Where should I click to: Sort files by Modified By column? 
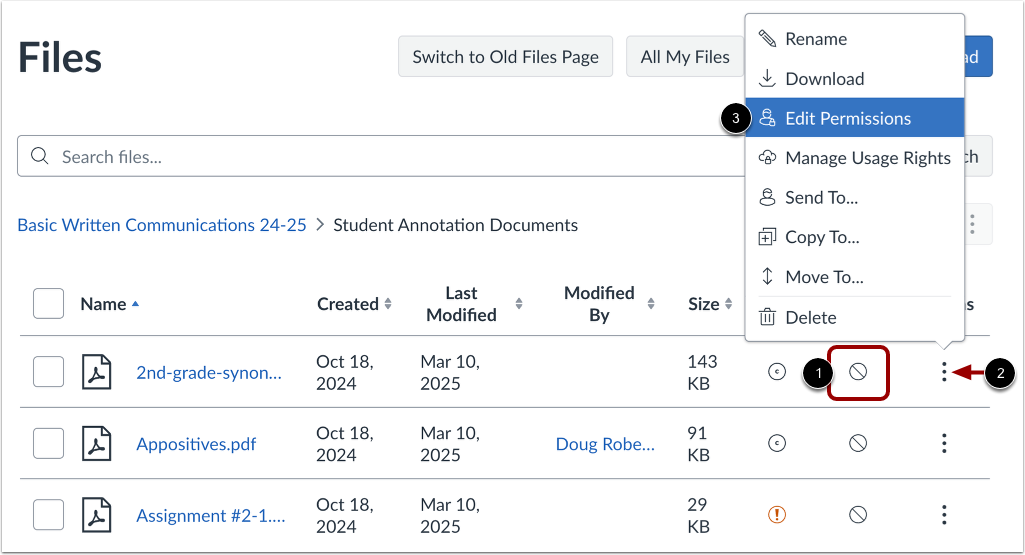coord(609,304)
